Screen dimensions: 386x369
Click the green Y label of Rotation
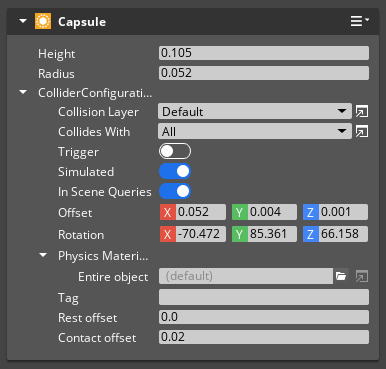pos(240,234)
